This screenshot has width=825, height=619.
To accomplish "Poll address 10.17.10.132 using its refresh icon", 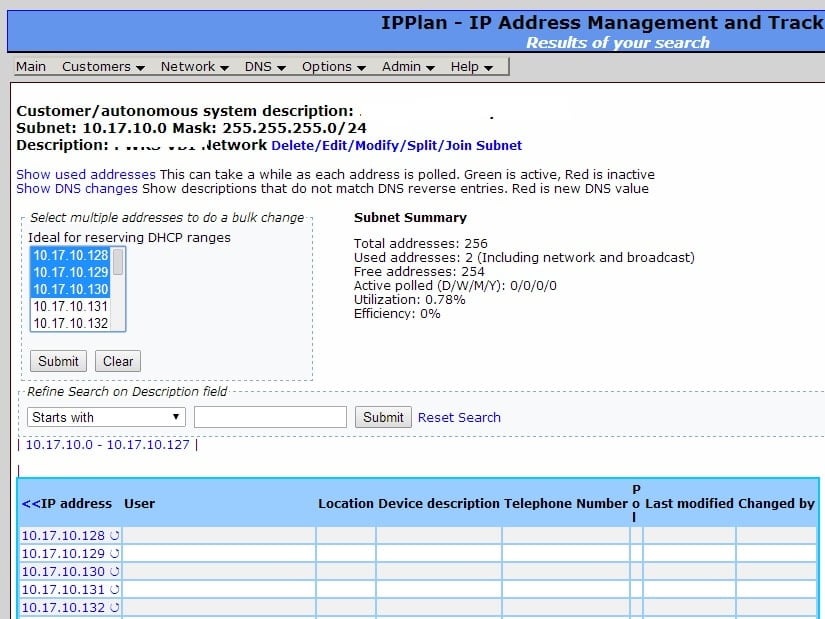I will click(x=114, y=607).
